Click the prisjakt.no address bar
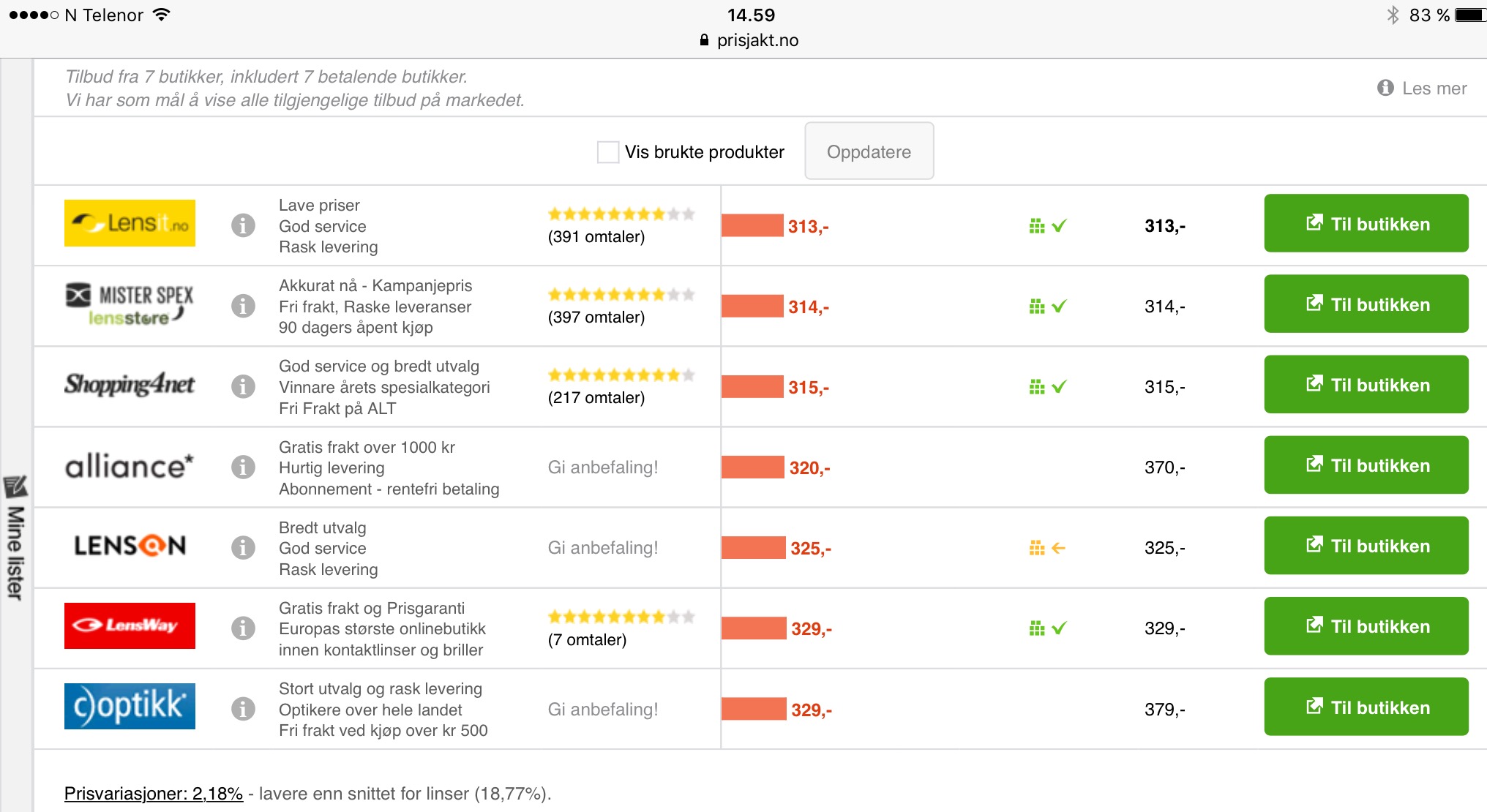Screen dimensions: 1487x812 (749, 40)
